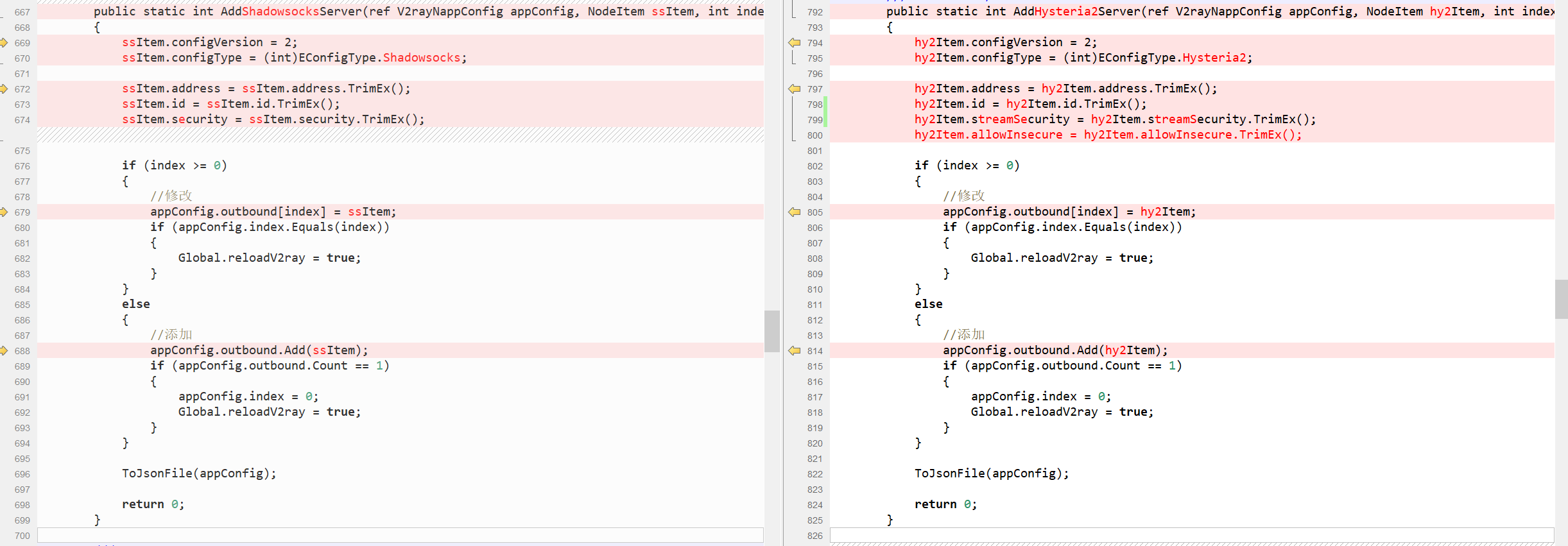Click copy-to-right arrow at line 669
The height and width of the screenshot is (546, 1568).
(4, 43)
